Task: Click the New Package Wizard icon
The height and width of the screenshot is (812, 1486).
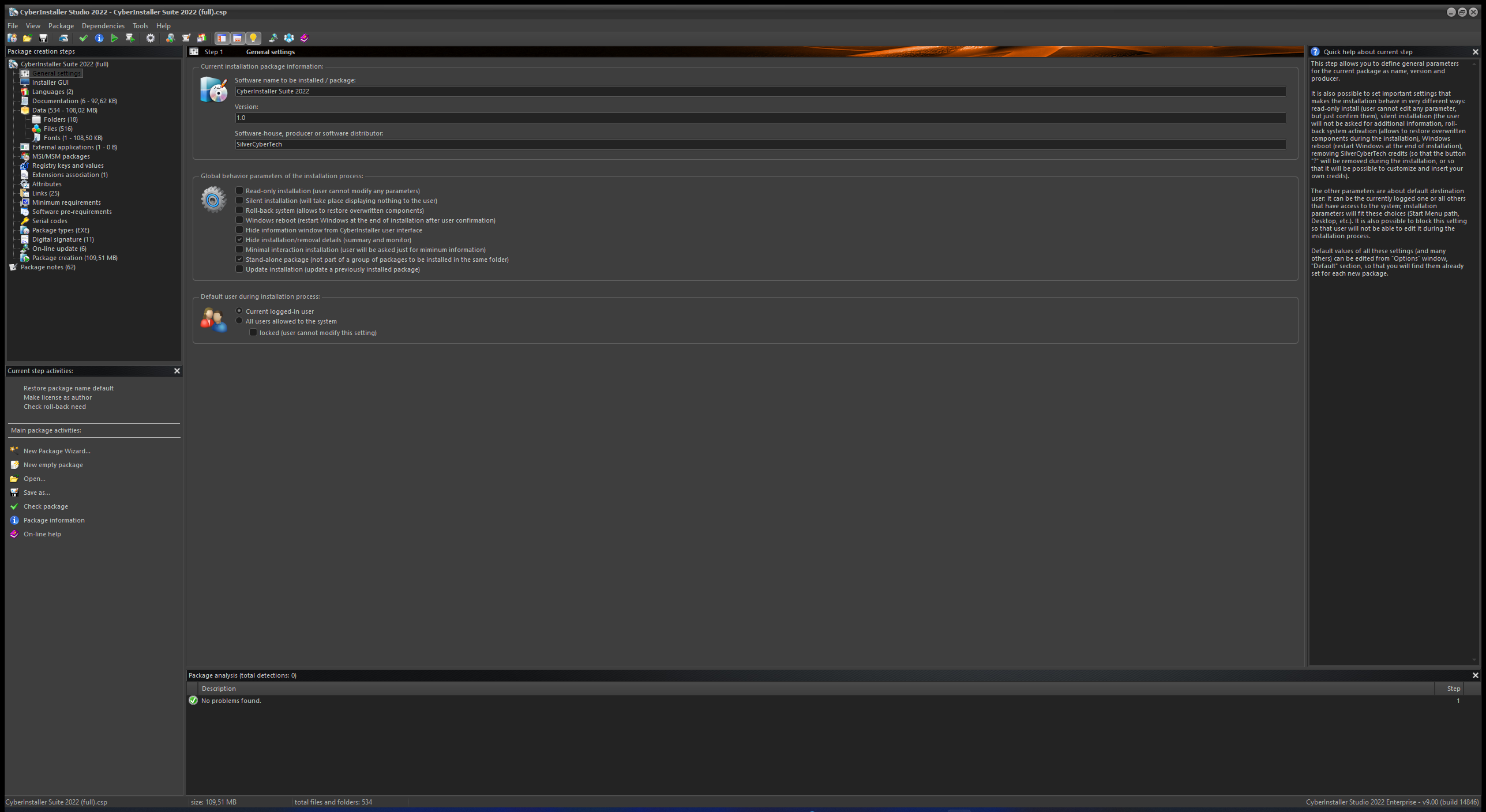Action: pos(14,450)
